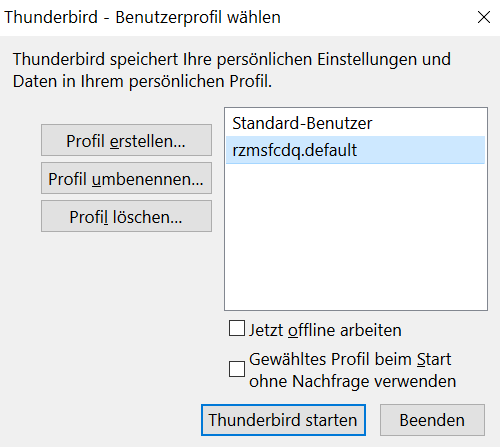500x447 pixels.
Task: Click the Jetzt offline arbeiten label text
Action: pyautogui.click(x=325, y=330)
